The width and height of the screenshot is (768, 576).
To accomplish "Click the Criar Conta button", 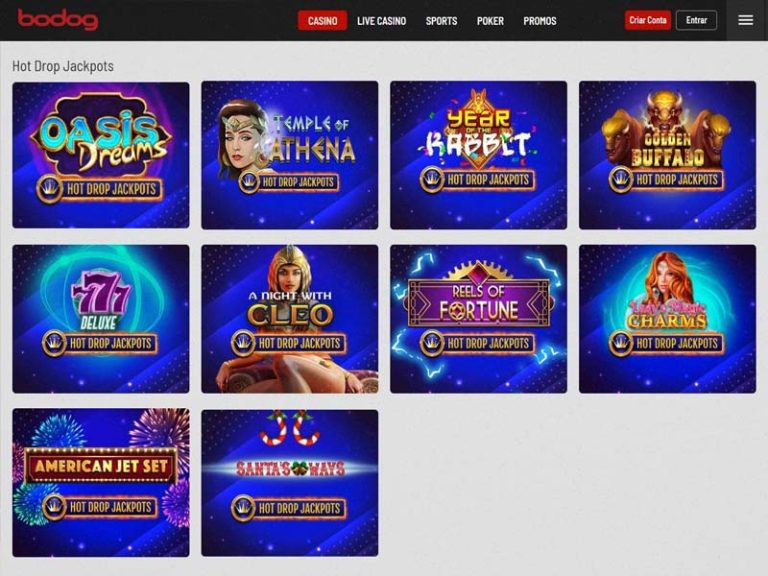I will 648,20.
